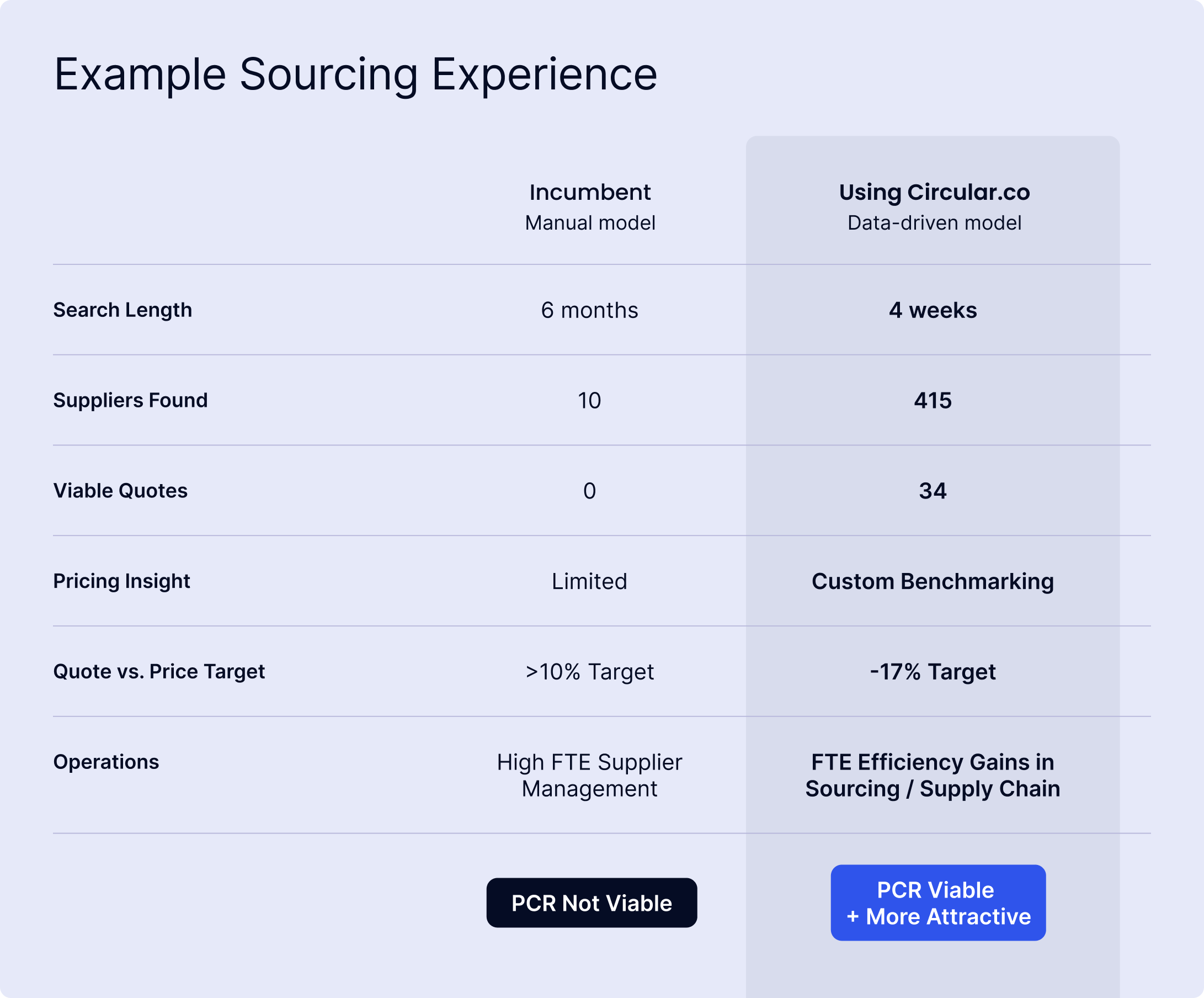This screenshot has width=1204, height=998.
Task: Click the Operations row label
Action: (106, 762)
